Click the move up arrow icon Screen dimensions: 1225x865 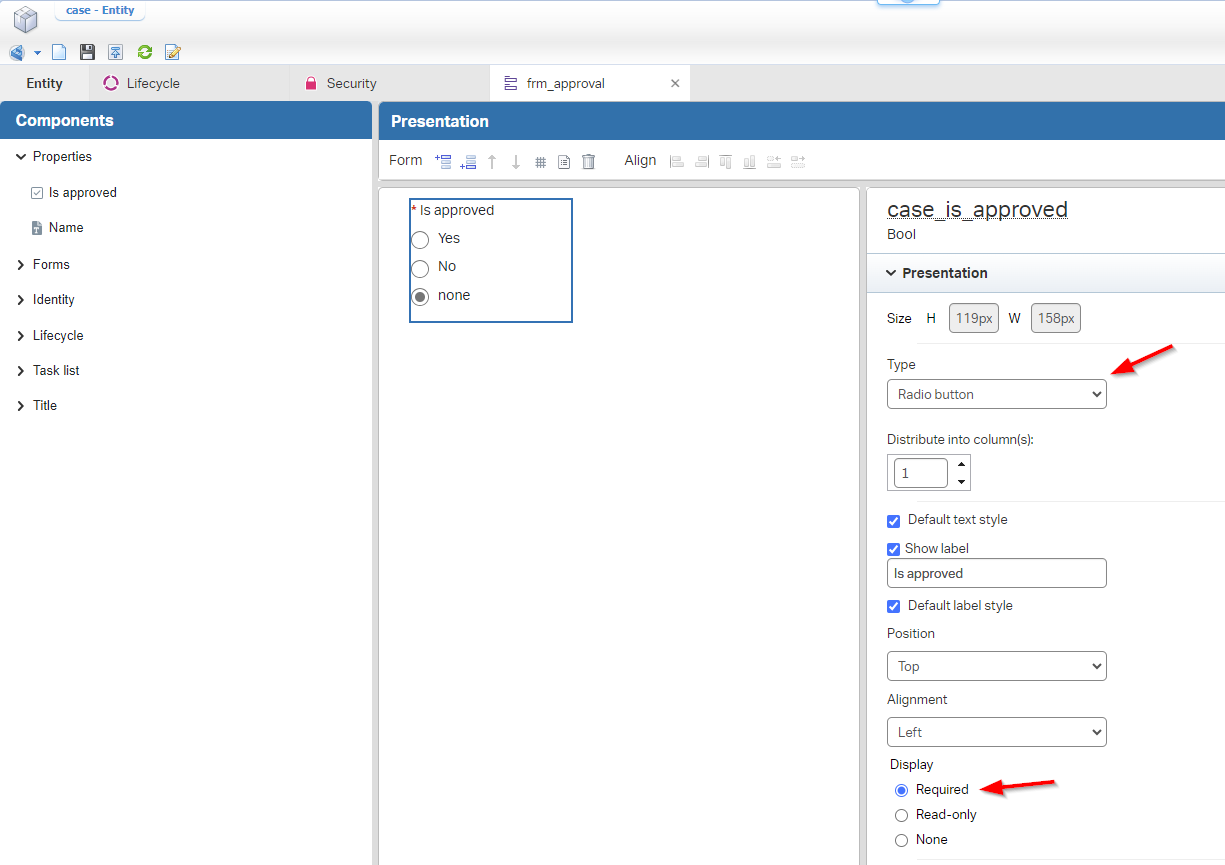click(x=492, y=162)
